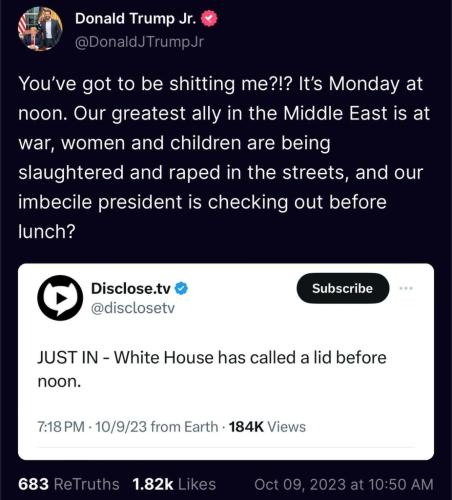Open the three-dot more options menu
Viewport: 452px width, 500px height.
[406, 288]
